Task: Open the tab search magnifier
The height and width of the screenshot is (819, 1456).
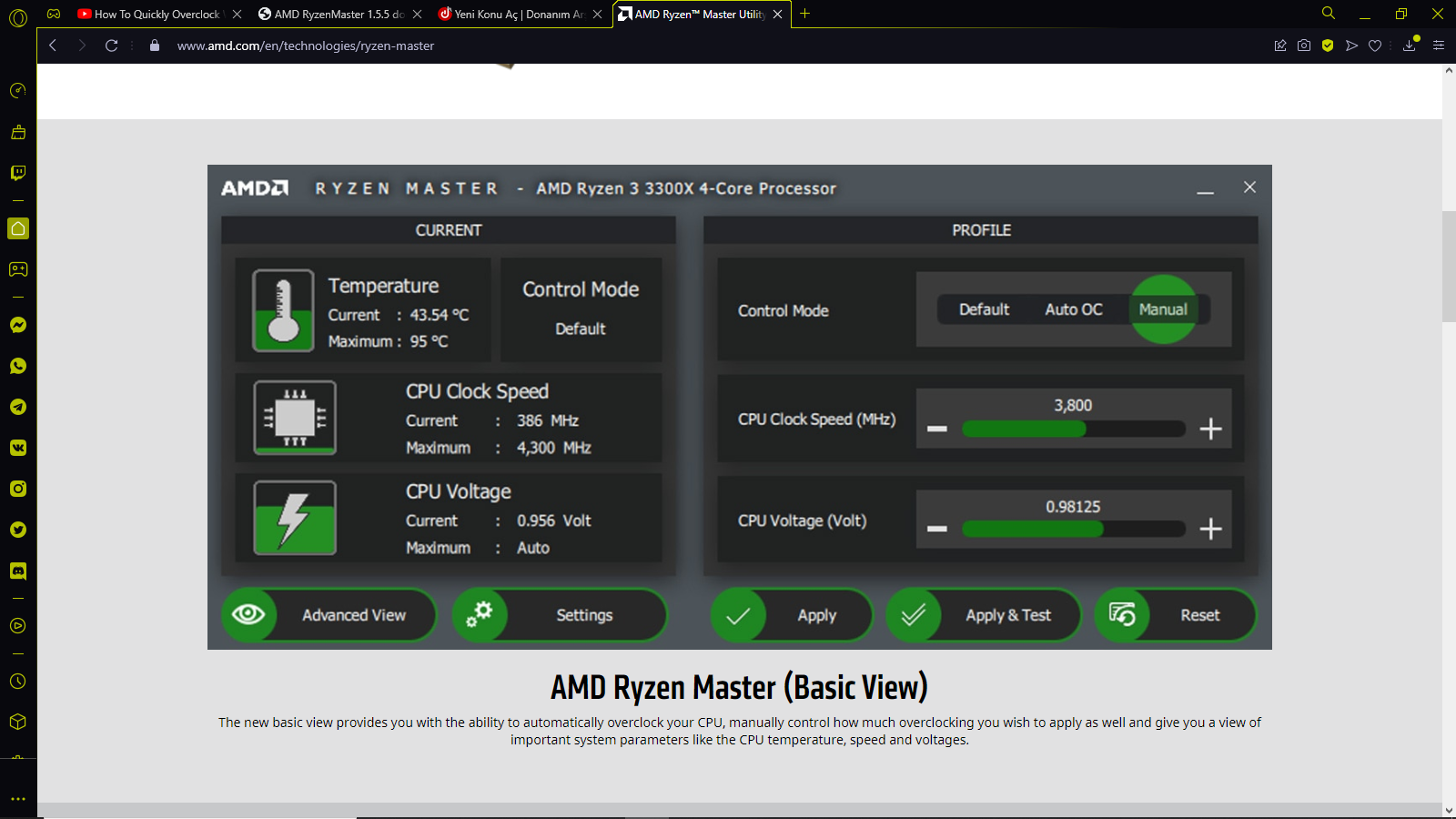Action: click(1329, 13)
